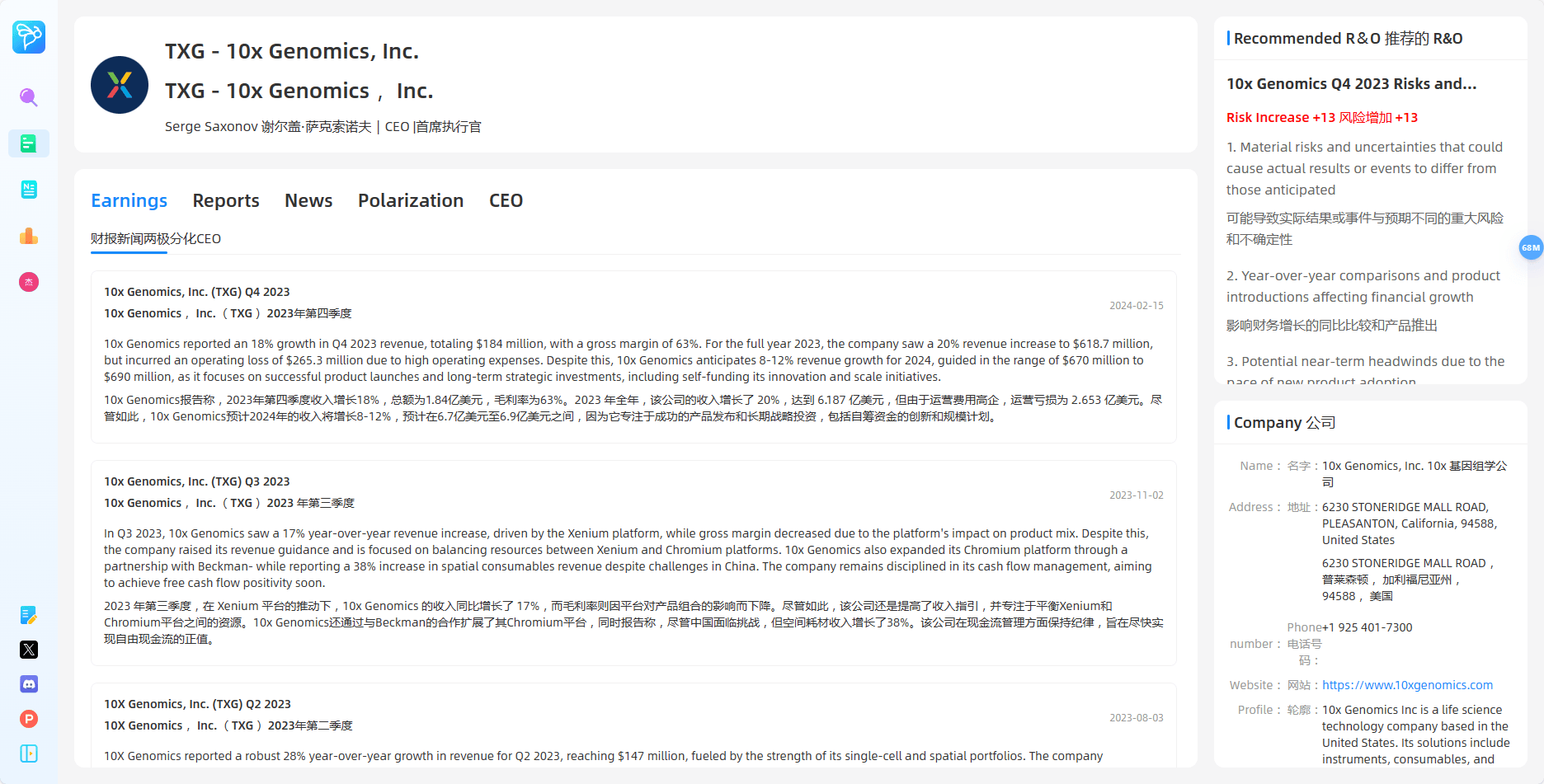The image size is (1544, 784).
Task: Switch to the Reports tab
Action: 226,200
